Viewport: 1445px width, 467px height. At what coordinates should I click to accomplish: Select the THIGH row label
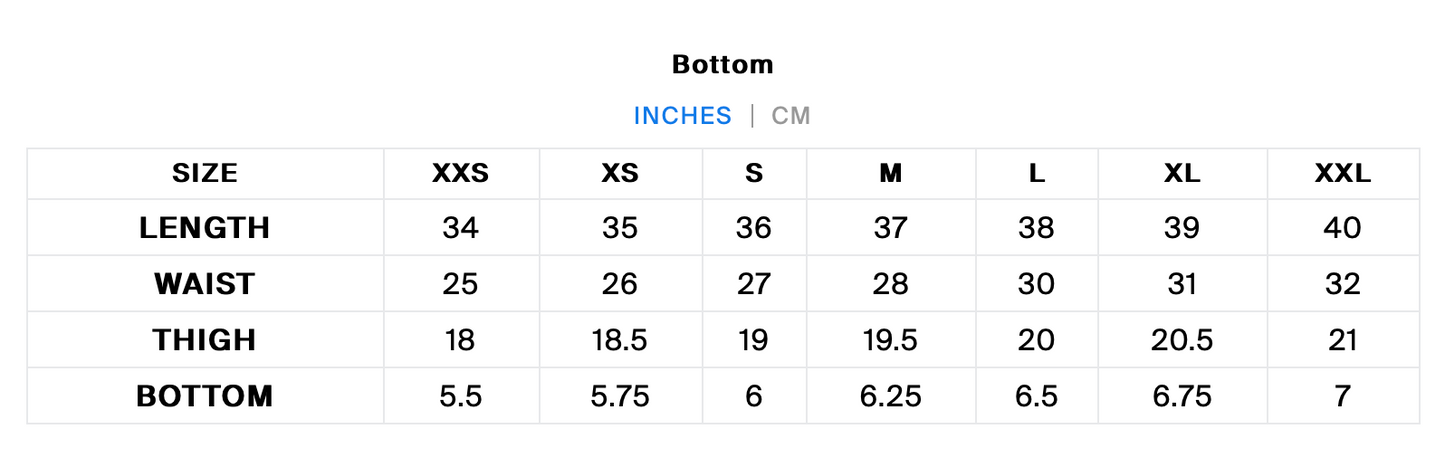pos(205,340)
